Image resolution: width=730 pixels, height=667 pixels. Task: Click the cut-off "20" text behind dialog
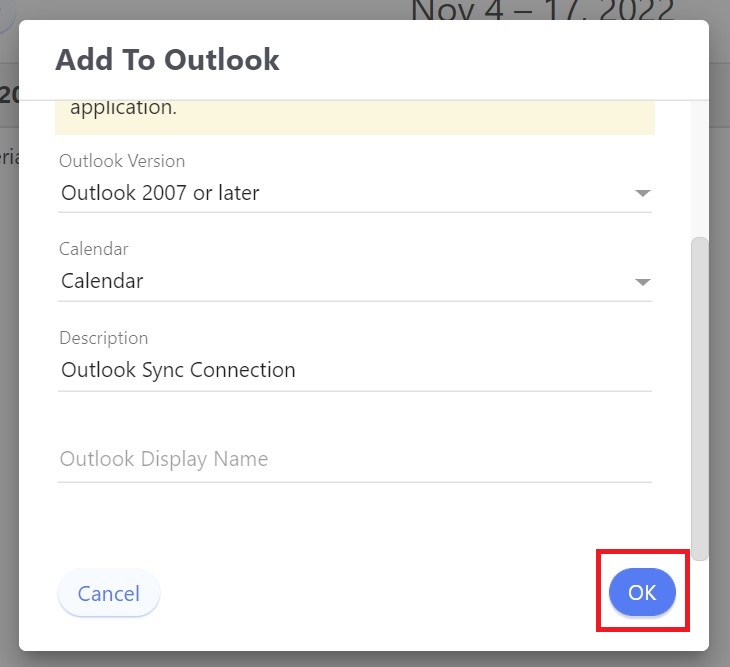[x=9, y=95]
